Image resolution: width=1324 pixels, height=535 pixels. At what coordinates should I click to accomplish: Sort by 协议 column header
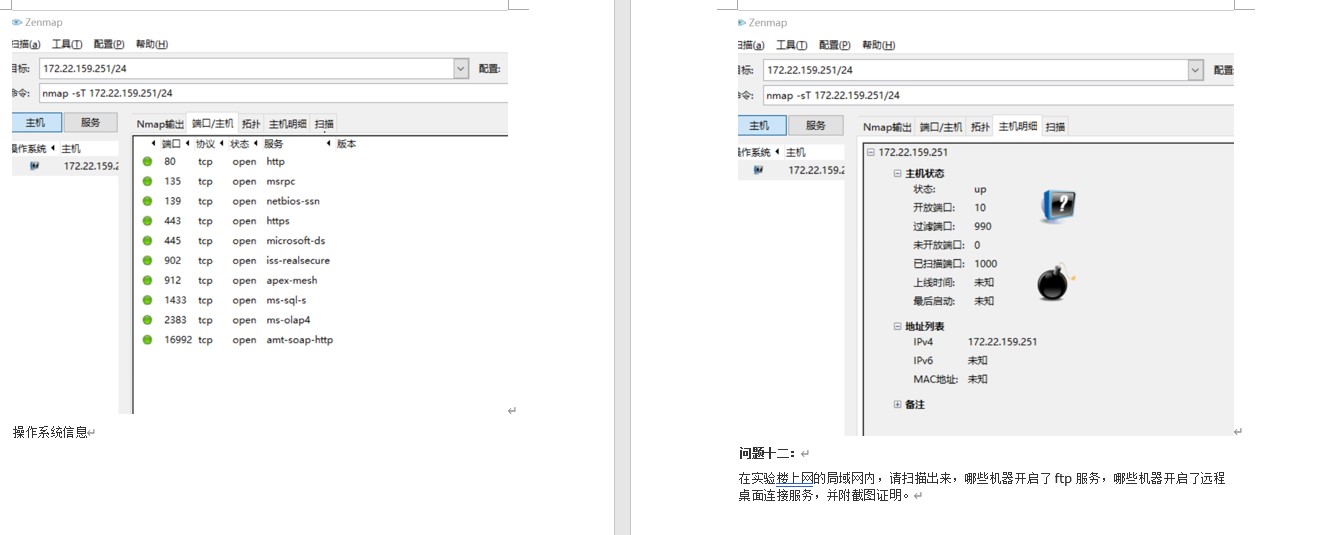point(204,144)
